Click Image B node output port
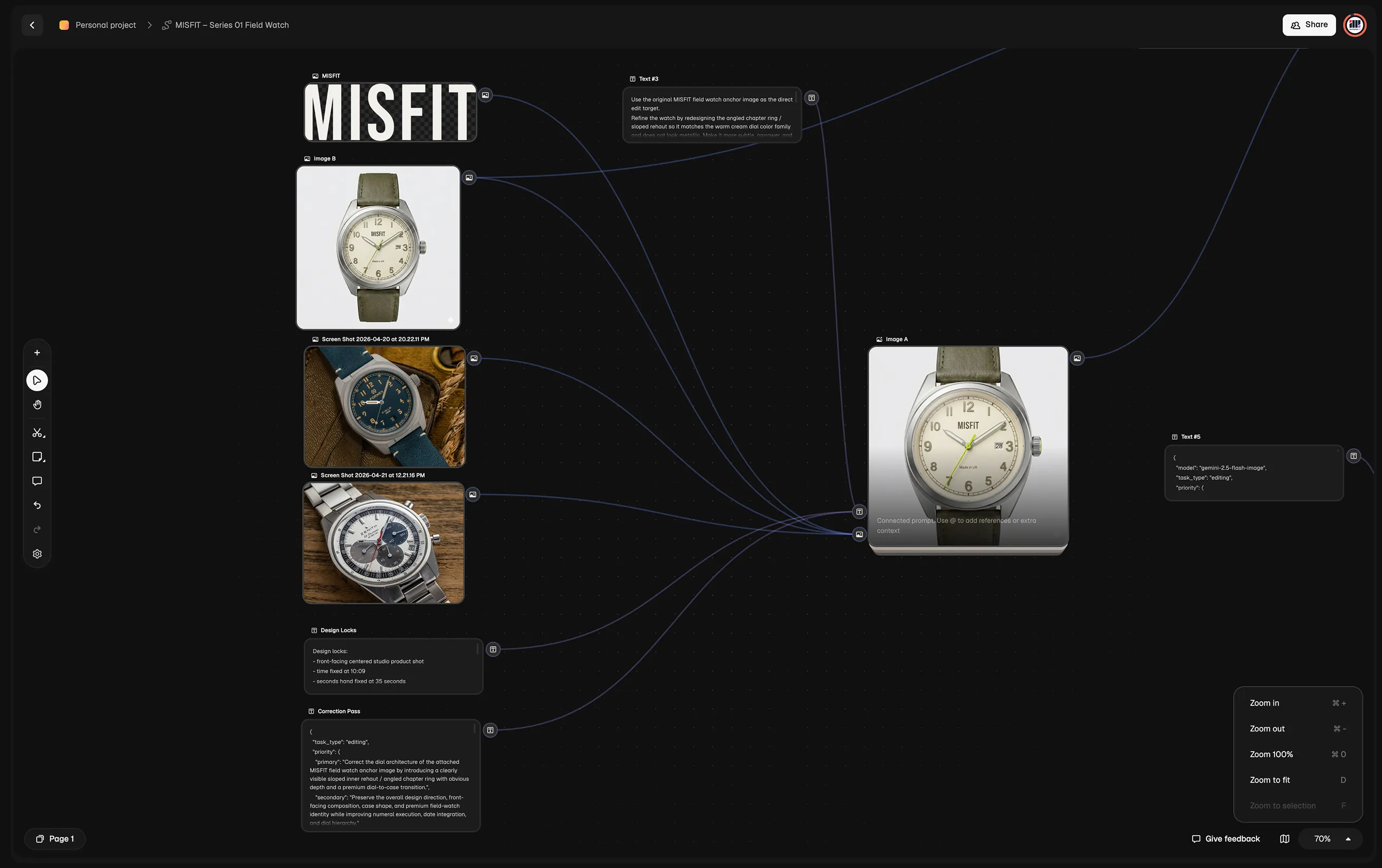Screen dimensions: 1382x868 point(469,178)
